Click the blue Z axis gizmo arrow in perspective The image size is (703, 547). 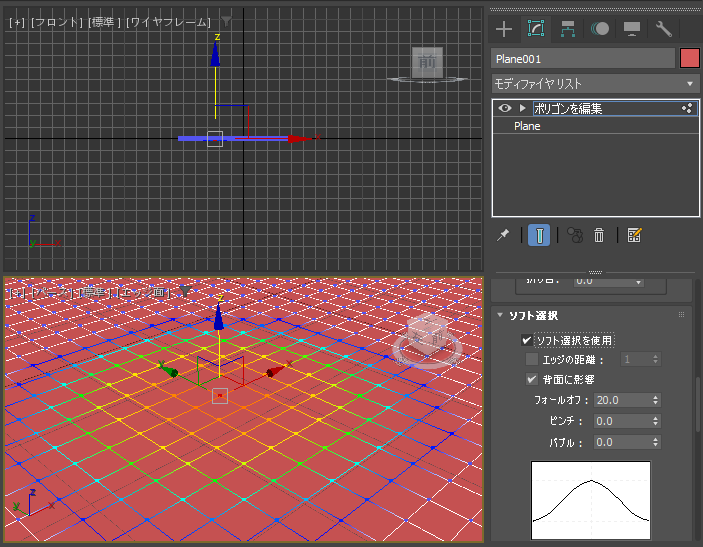tap(218, 317)
